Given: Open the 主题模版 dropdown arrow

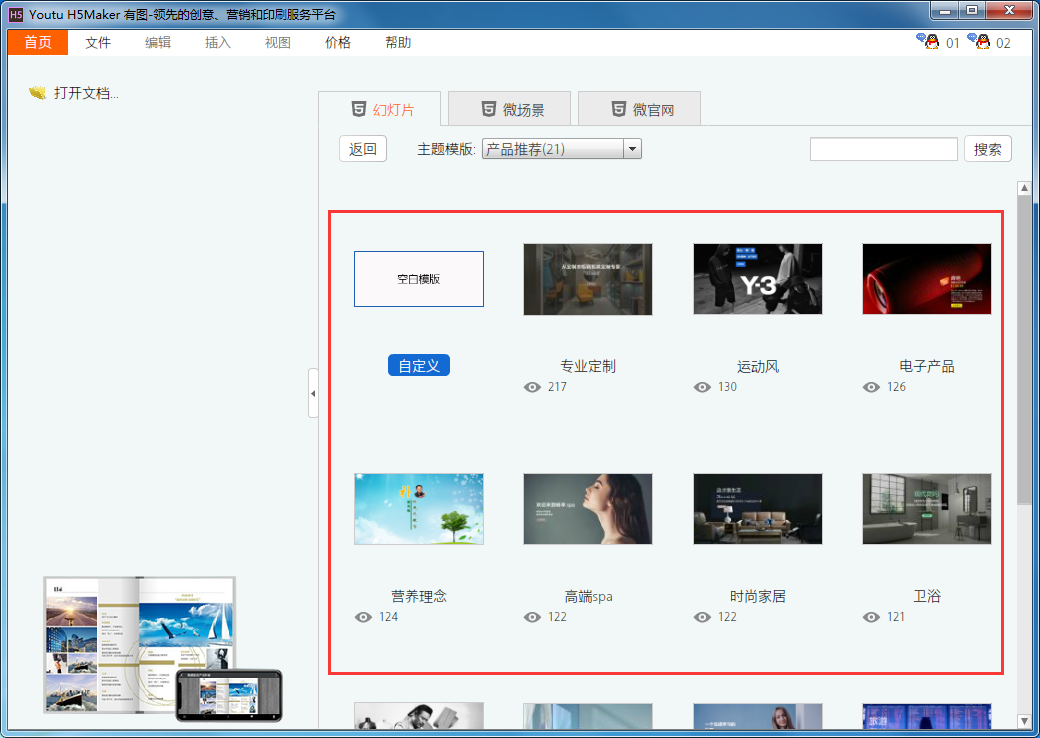Looking at the screenshot, I should (632, 149).
